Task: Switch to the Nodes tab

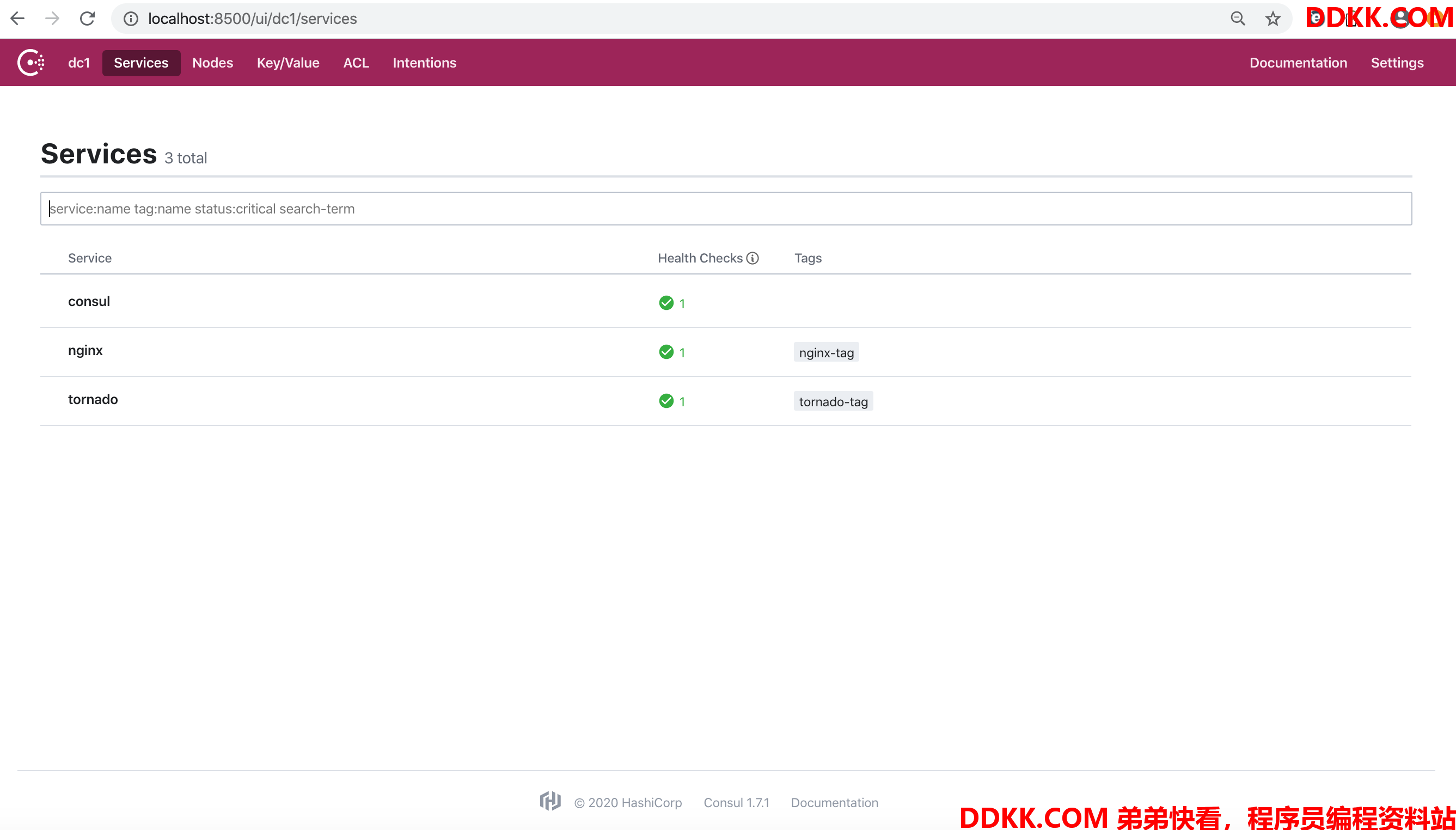Action: [212, 63]
